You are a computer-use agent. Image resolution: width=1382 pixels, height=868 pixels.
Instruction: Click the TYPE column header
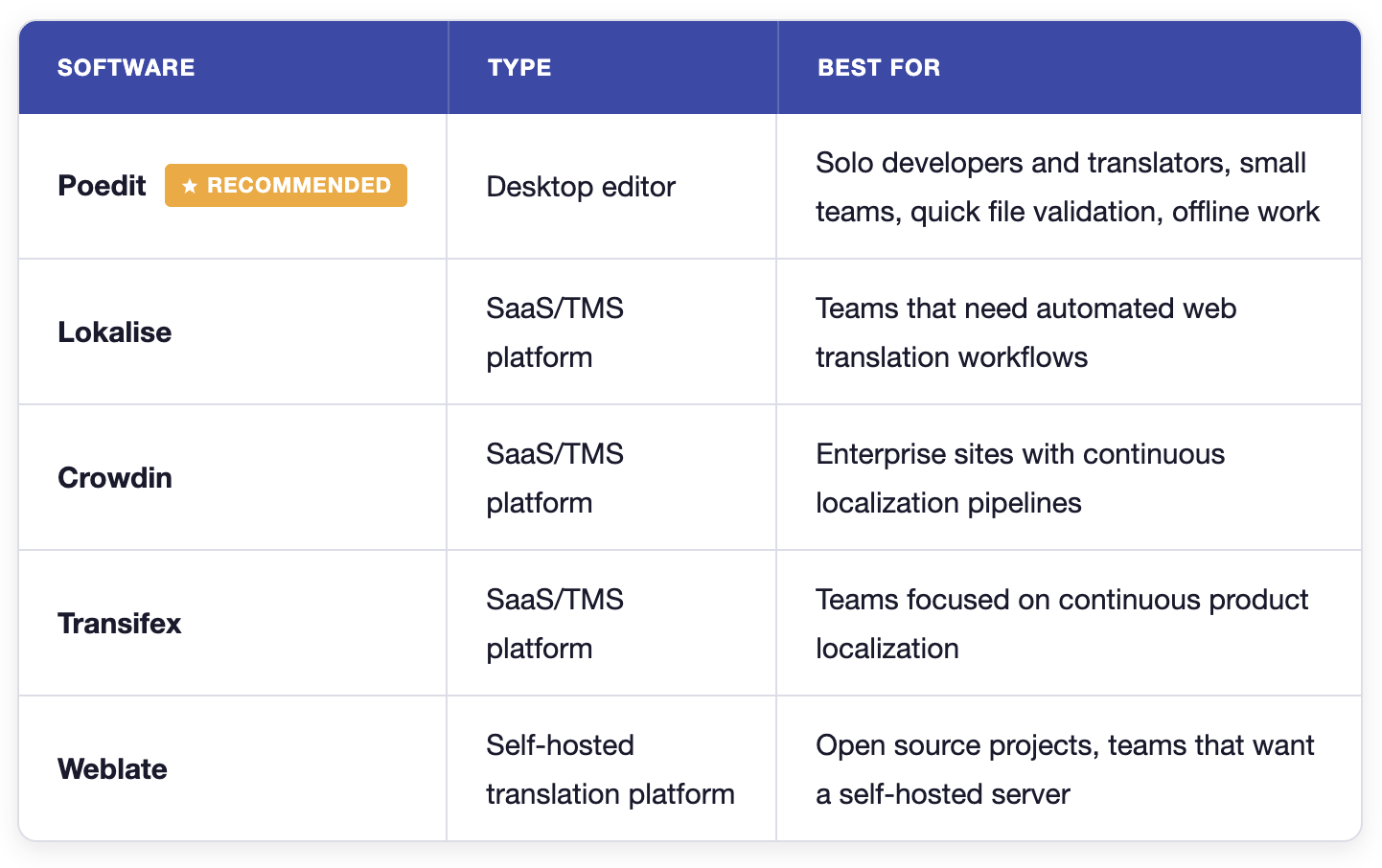519,68
